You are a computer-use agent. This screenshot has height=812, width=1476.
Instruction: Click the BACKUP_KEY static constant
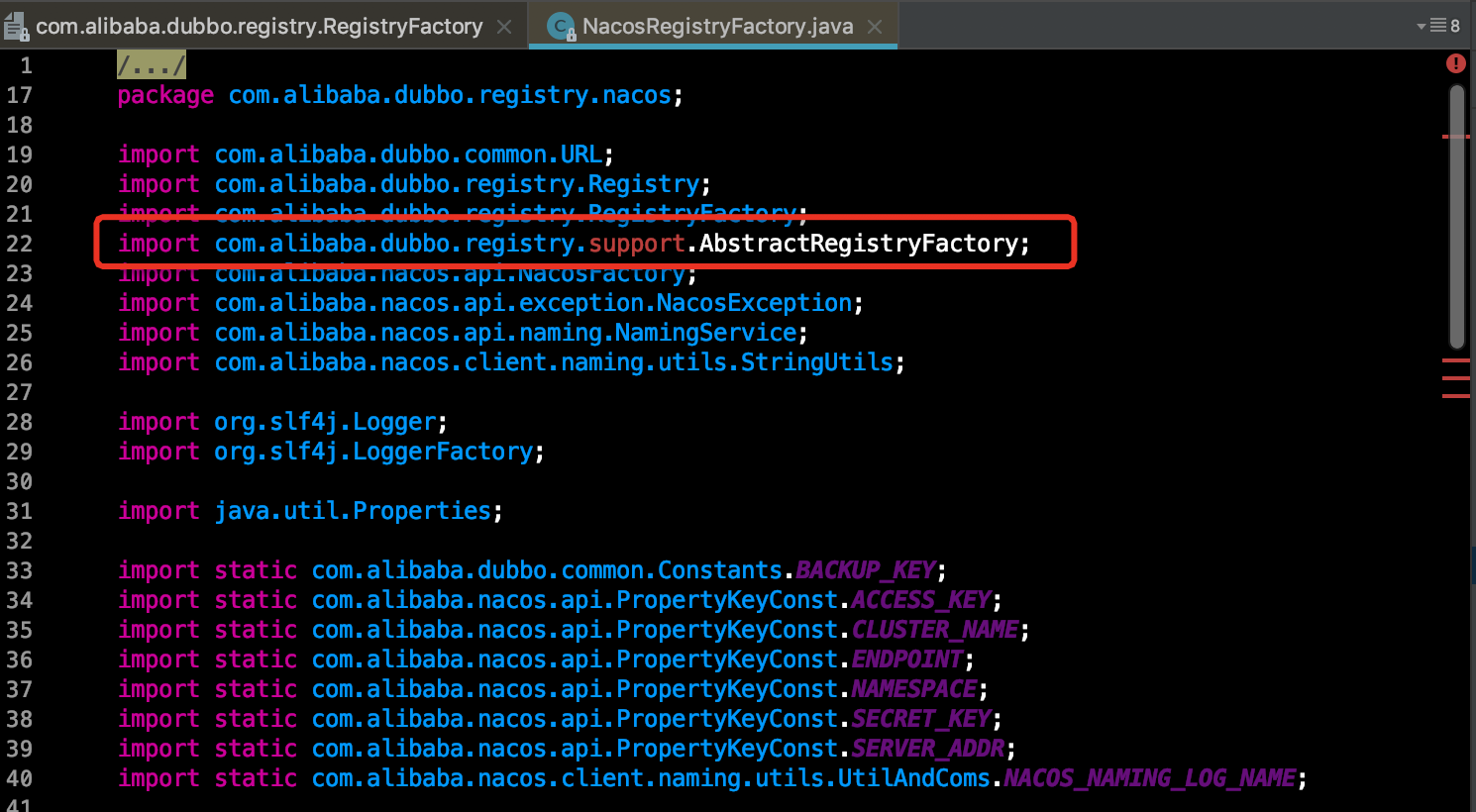[x=866, y=570]
